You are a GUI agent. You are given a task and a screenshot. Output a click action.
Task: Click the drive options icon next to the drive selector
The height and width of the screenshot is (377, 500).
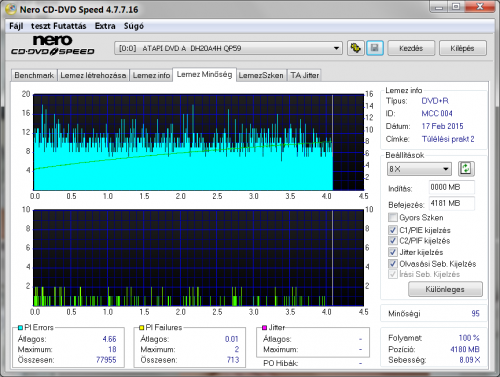[x=355, y=48]
